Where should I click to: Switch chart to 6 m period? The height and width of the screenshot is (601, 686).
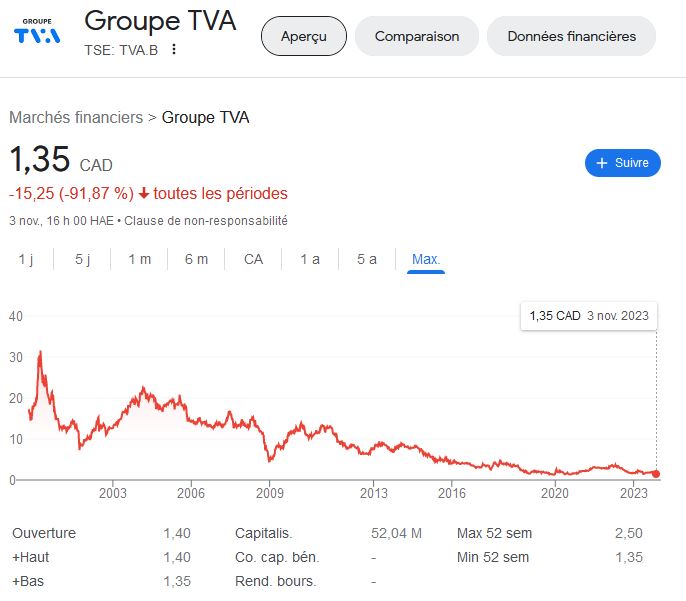pyautogui.click(x=196, y=259)
